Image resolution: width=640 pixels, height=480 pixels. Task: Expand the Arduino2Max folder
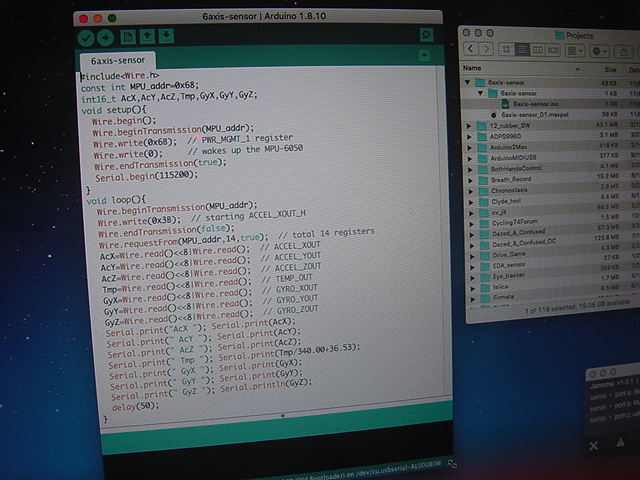click(x=469, y=148)
